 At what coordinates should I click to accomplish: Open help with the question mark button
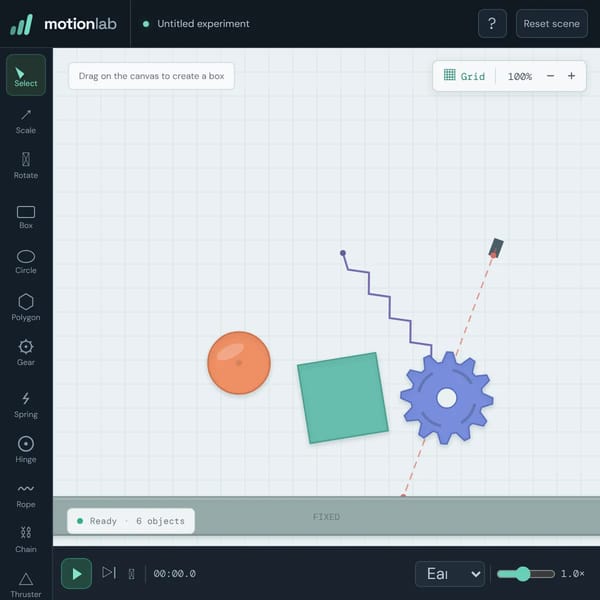tap(492, 24)
